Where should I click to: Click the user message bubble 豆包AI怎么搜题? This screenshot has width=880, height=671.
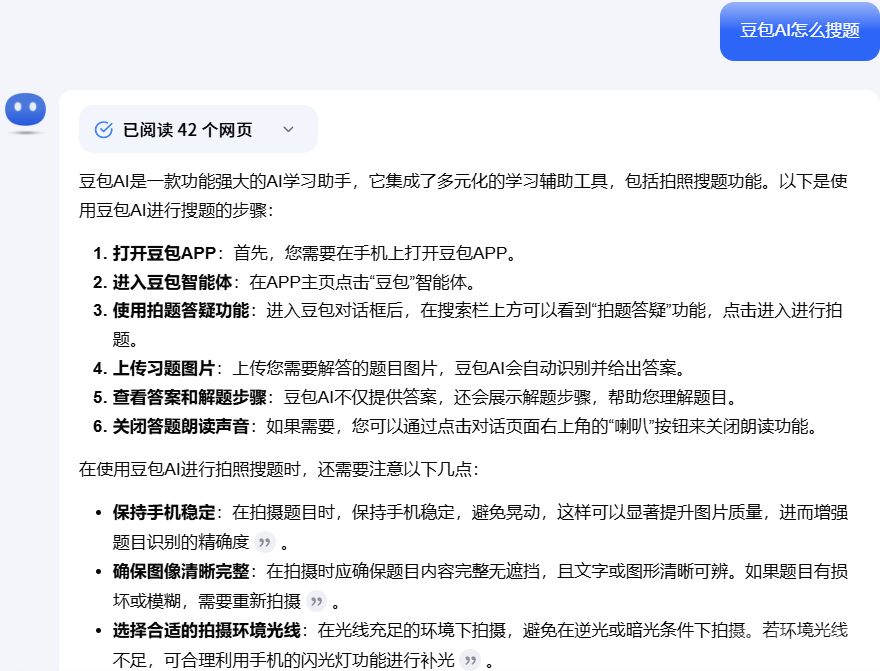click(800, 30)
